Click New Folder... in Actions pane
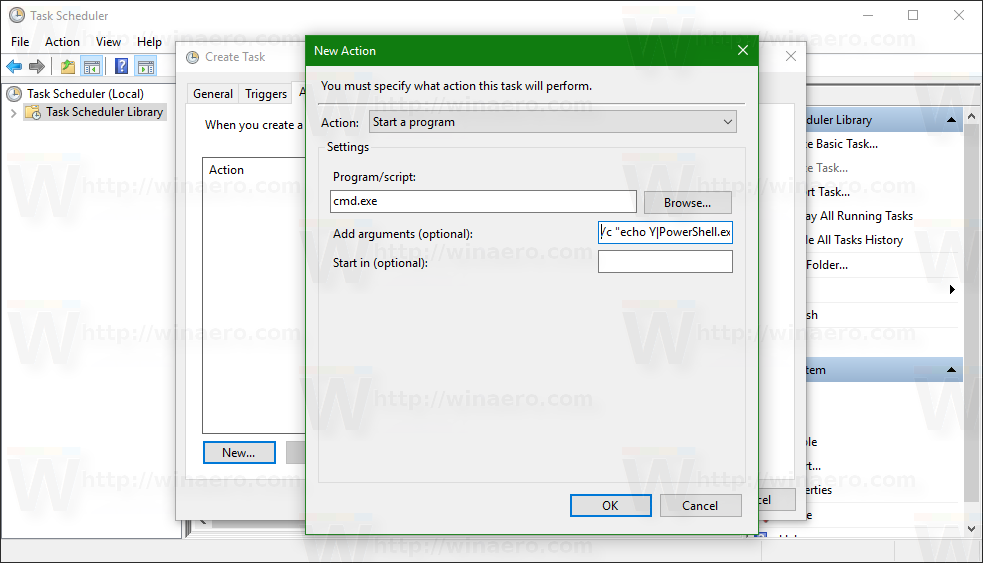983x563 pixels. [x=827, y=265]
